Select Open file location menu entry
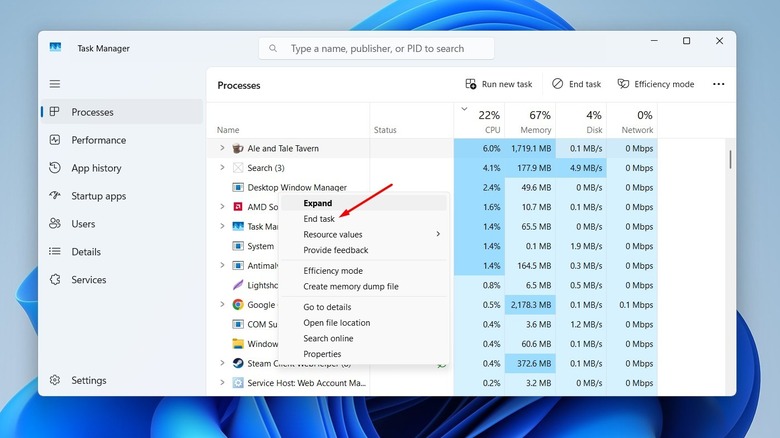This screenshot has width=780, height=438. click(336, 323)
